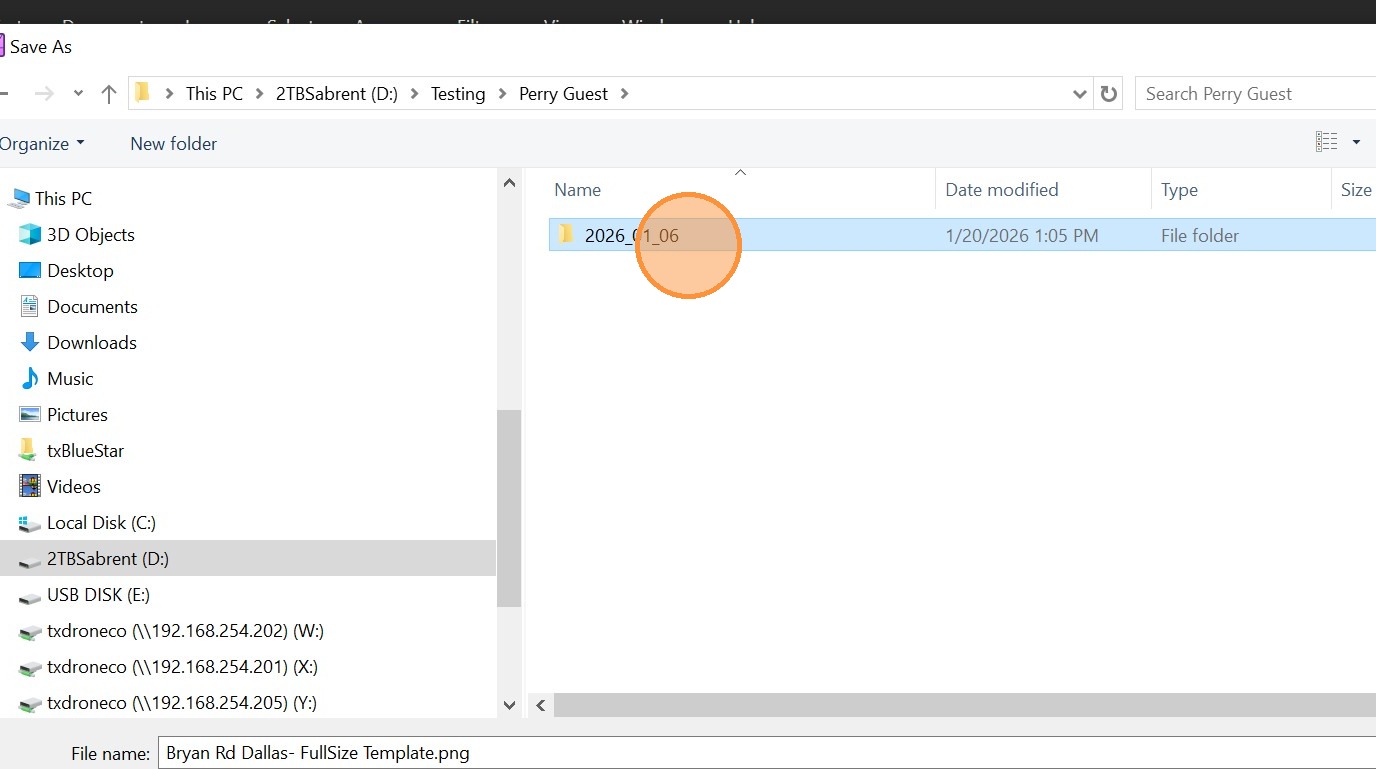Go forward using the forward arrow
Viewport: 1376px width, 769px height.
pos(43,94)
